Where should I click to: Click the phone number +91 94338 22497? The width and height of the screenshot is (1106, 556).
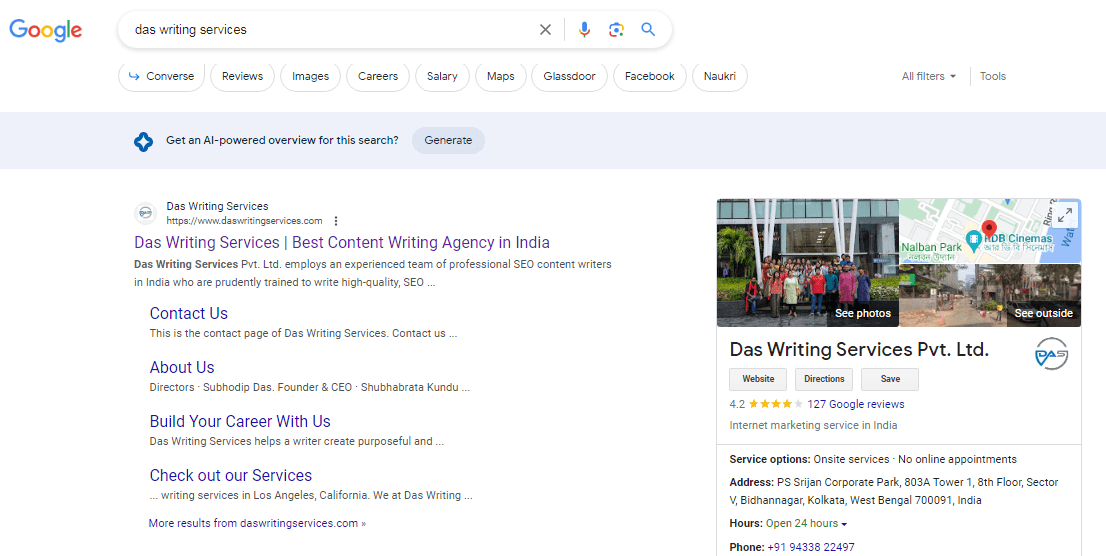pyautogui.click(x=811, y=548)
